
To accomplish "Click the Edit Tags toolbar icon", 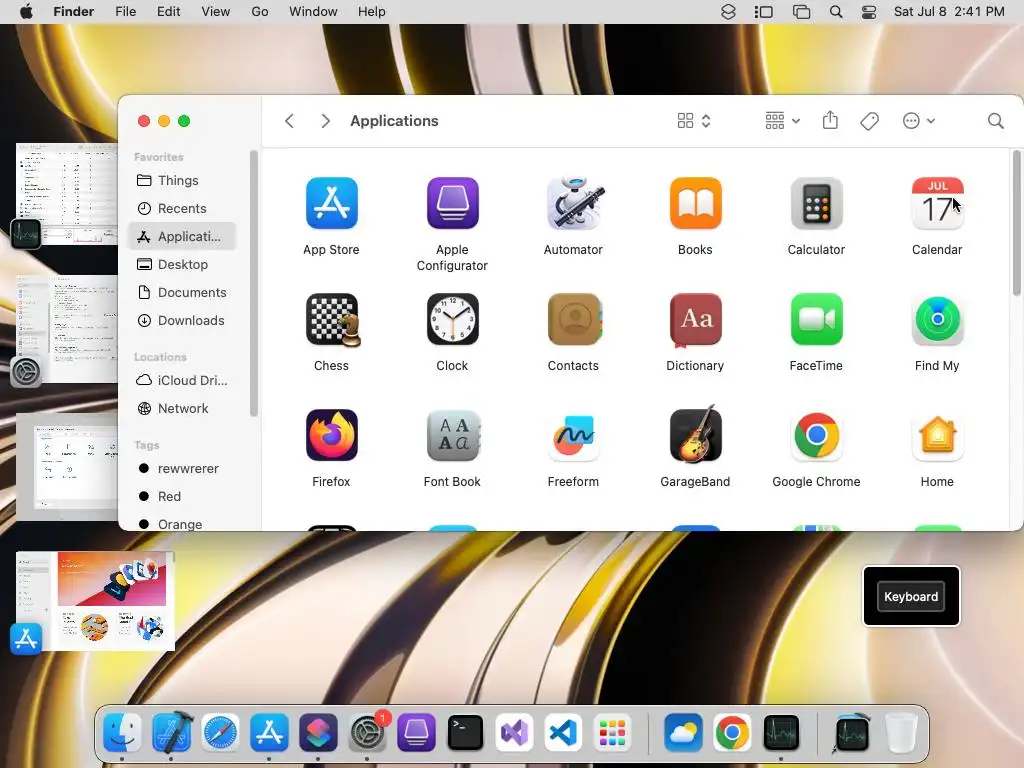I will pyautogui.click(x=869, y=121).
